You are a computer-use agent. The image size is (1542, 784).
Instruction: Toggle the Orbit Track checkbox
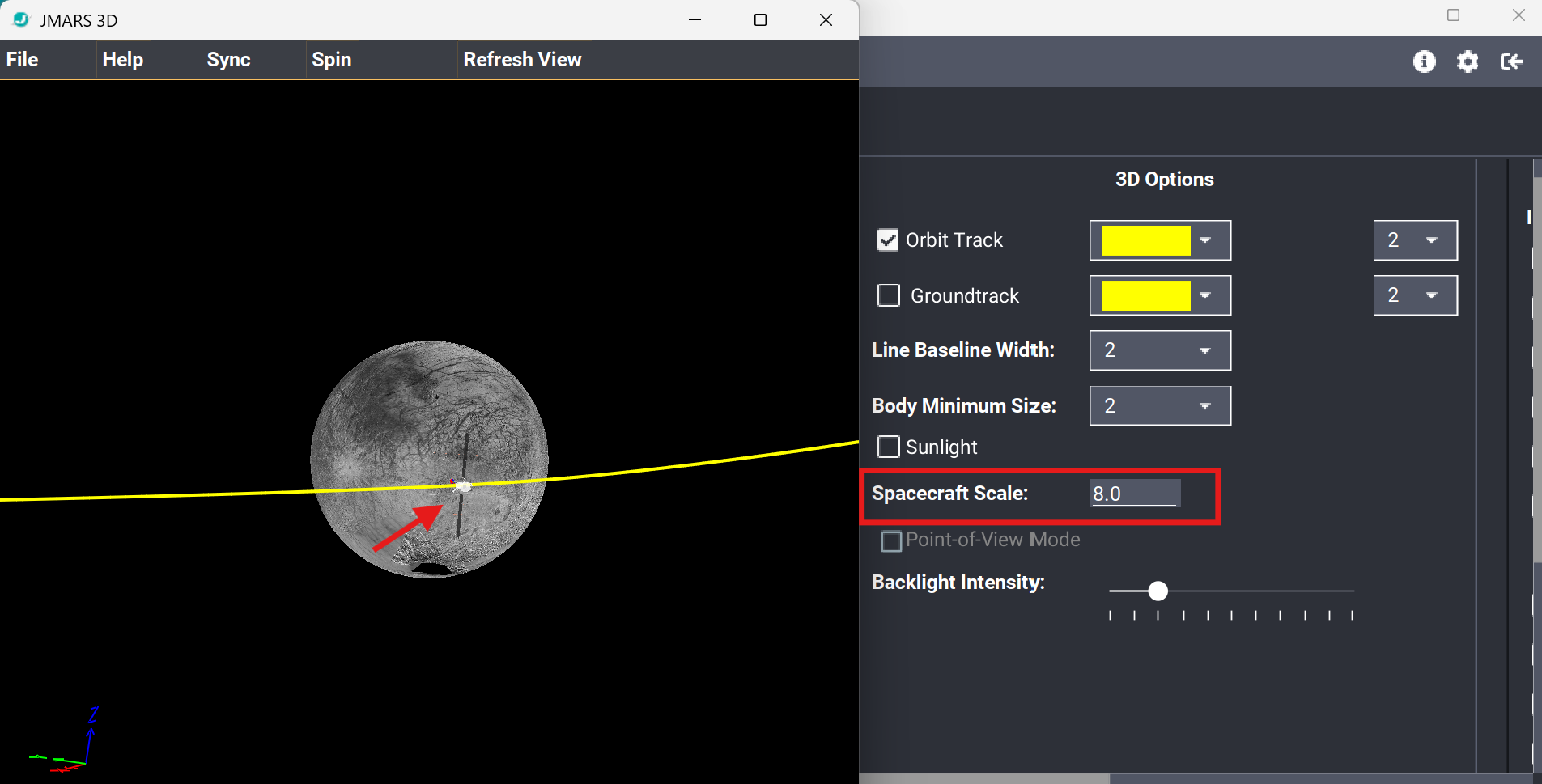[888, 240]
